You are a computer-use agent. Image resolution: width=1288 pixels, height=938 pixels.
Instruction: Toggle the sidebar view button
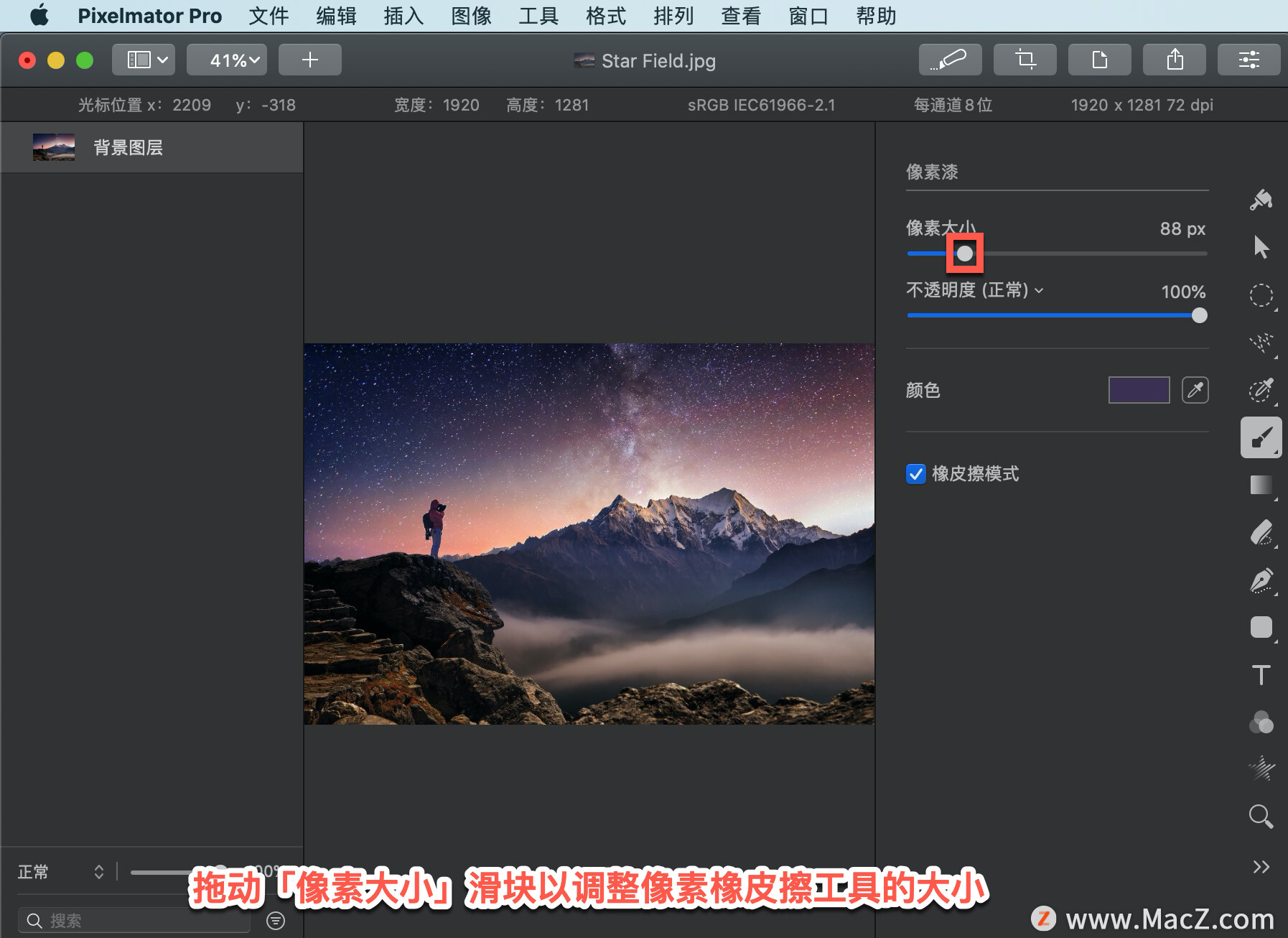[x=143, y=60]
